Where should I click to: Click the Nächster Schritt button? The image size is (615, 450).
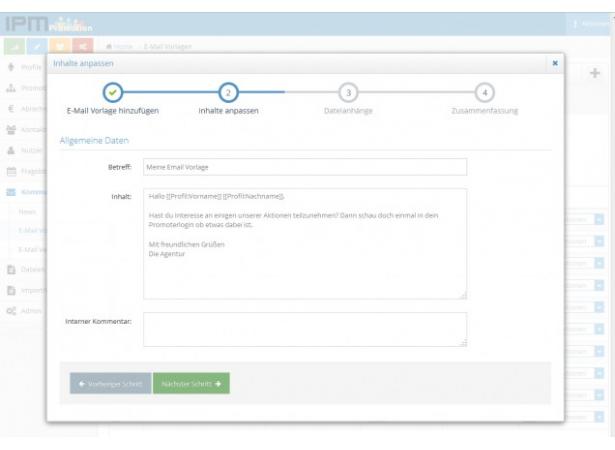click(190, 385)
